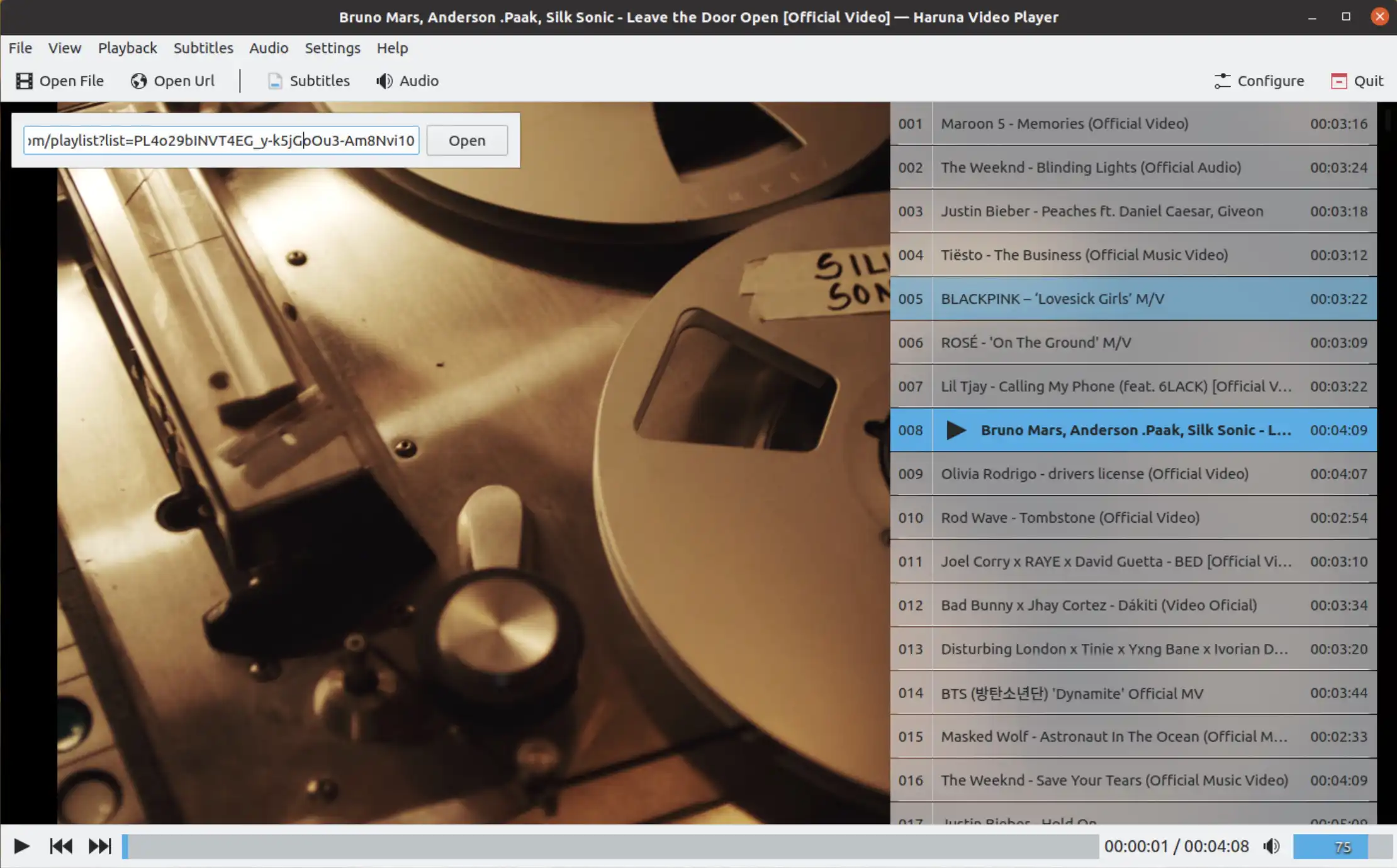Select Maroon 5 - Memories track
Viewport: 1397px width, 868px height.
point(1133,124)
